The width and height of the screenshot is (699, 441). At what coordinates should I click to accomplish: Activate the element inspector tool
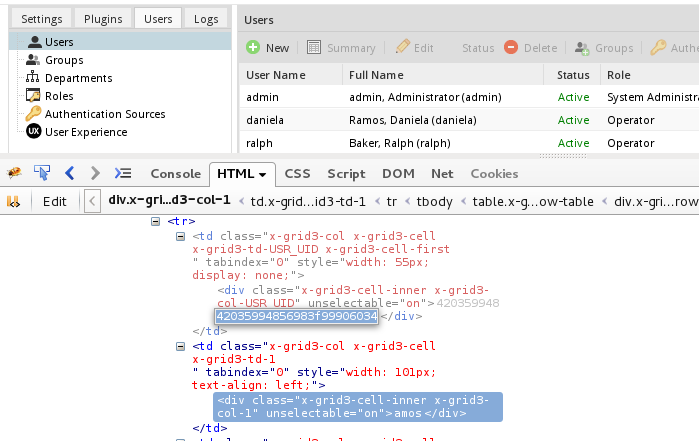[42, 173]
